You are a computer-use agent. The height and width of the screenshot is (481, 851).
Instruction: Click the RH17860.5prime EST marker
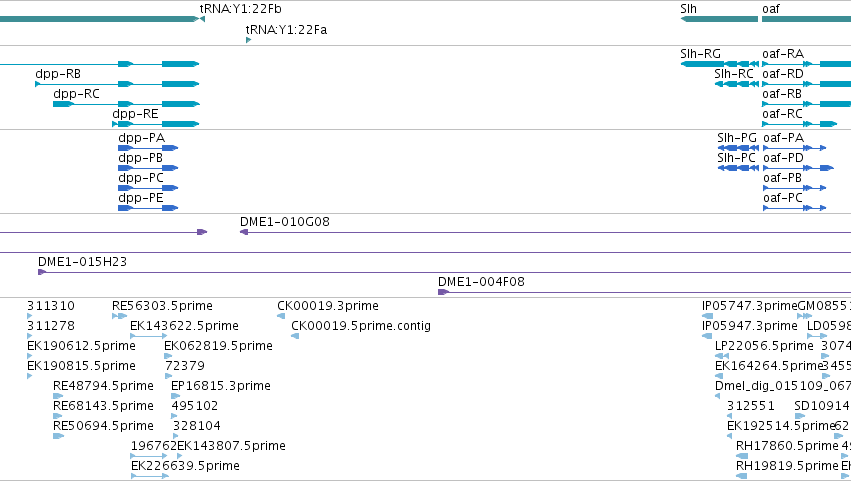point(741,456)
